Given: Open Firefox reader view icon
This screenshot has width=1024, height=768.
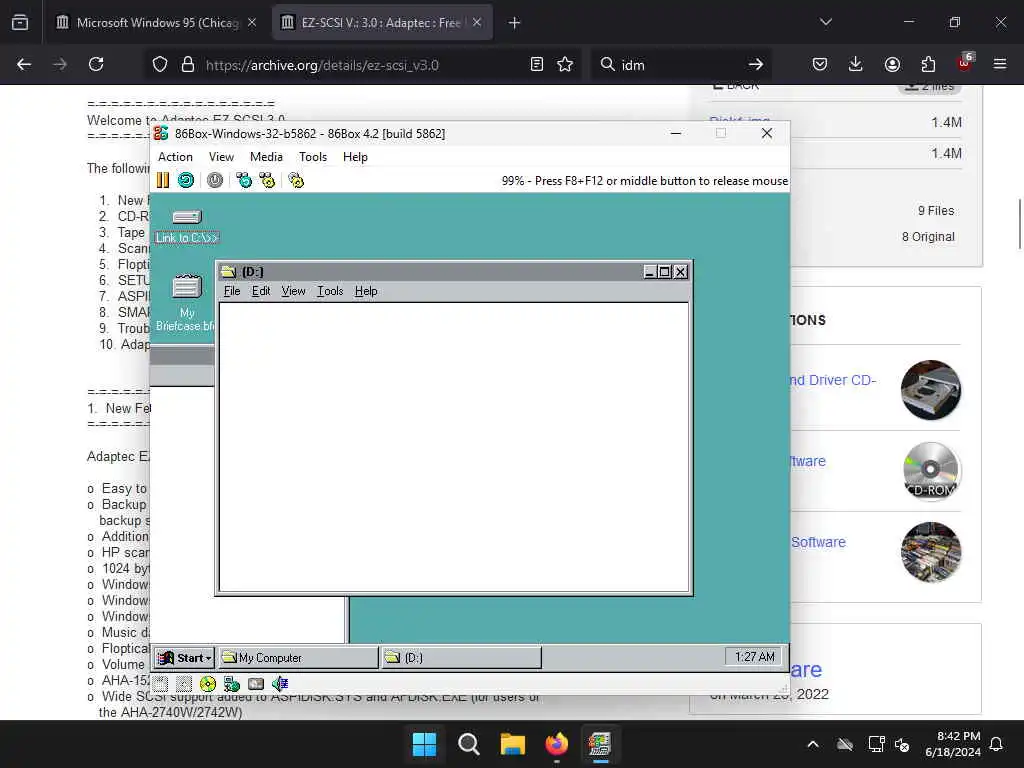Looking at the screenshot, I should tap(537, 64).
